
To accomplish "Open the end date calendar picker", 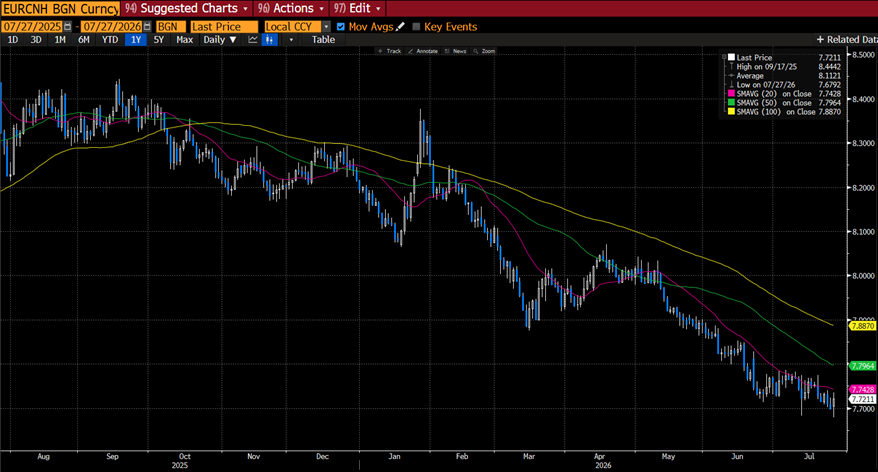I will 147,26.
